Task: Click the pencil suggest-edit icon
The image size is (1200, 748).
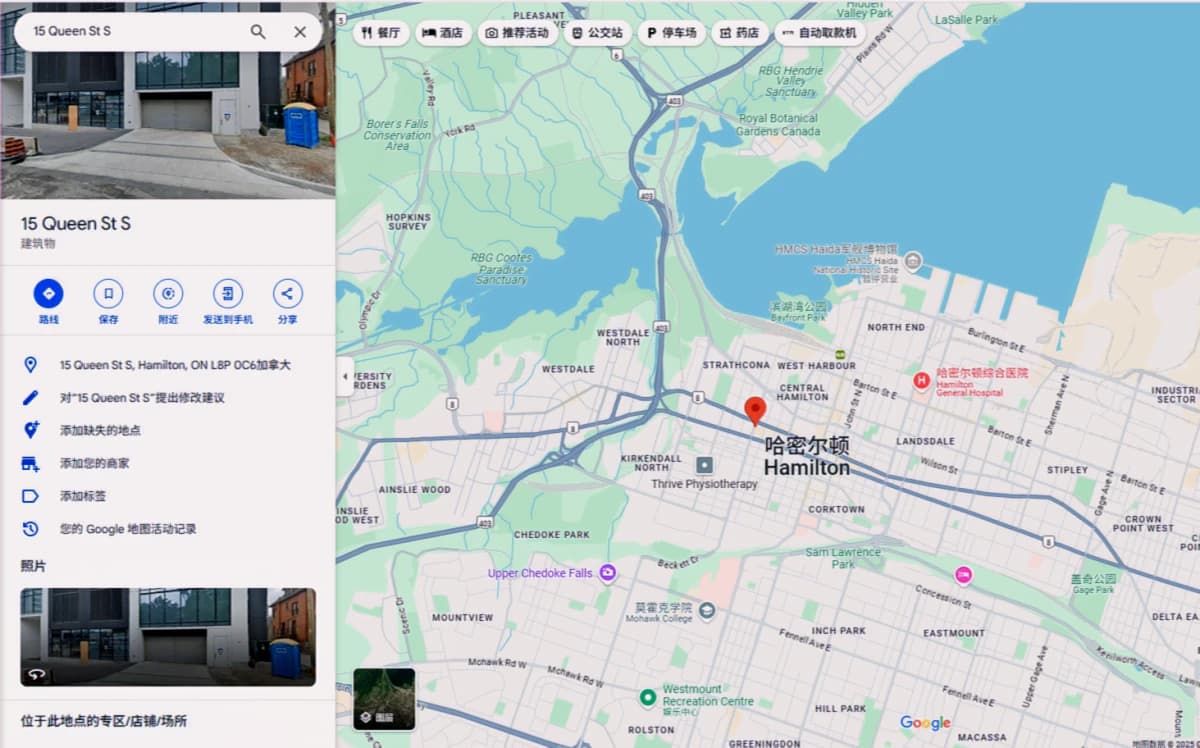Action: pyautogui.click(x=30, y=398)
